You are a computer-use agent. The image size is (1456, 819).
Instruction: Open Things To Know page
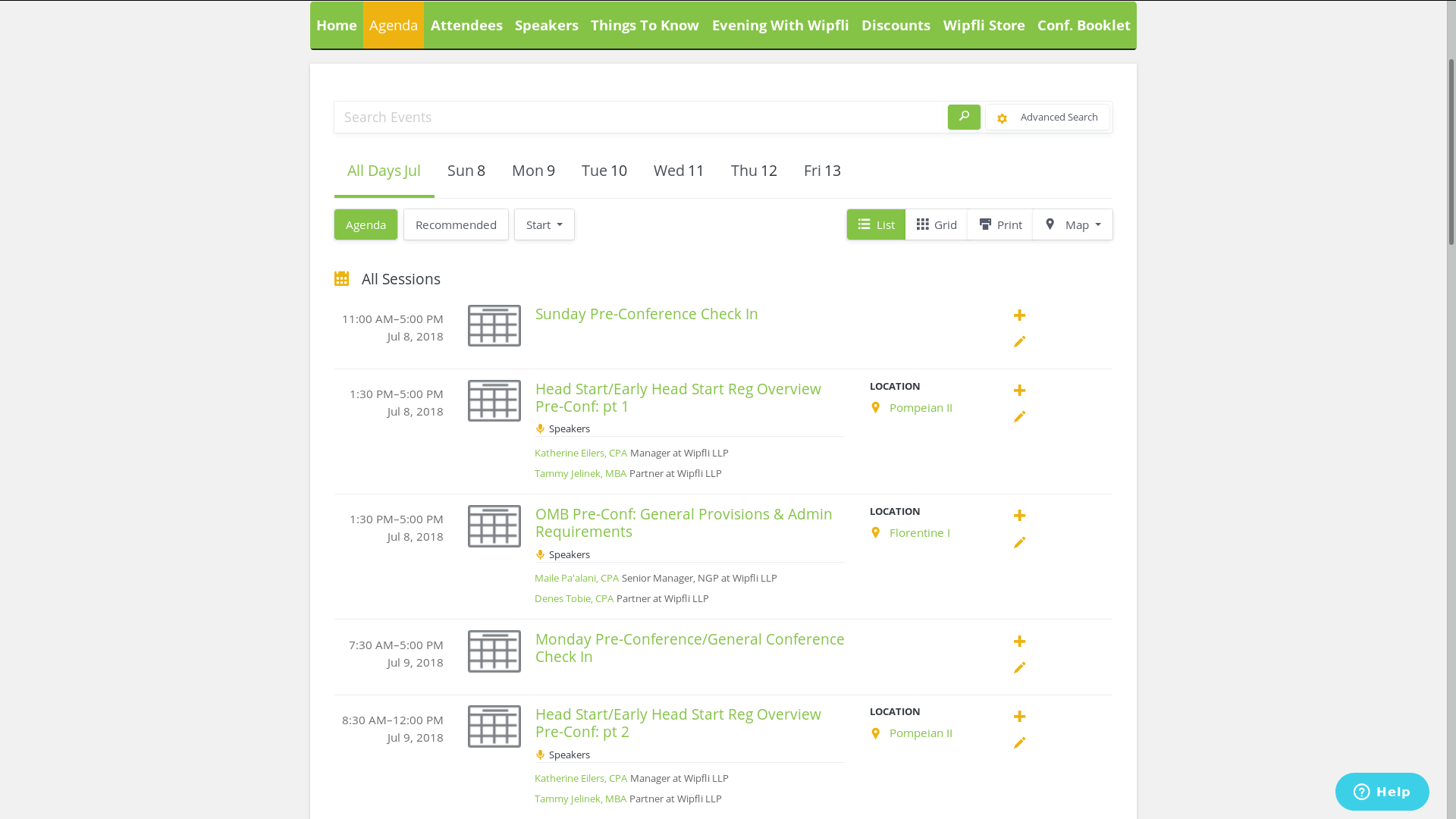coord(645,25)
